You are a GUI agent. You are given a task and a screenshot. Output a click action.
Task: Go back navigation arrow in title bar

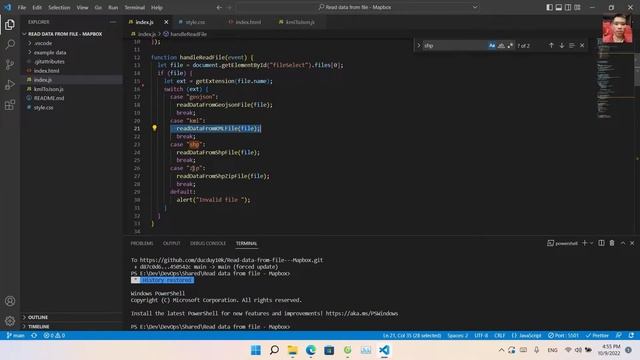click(219, 7)
